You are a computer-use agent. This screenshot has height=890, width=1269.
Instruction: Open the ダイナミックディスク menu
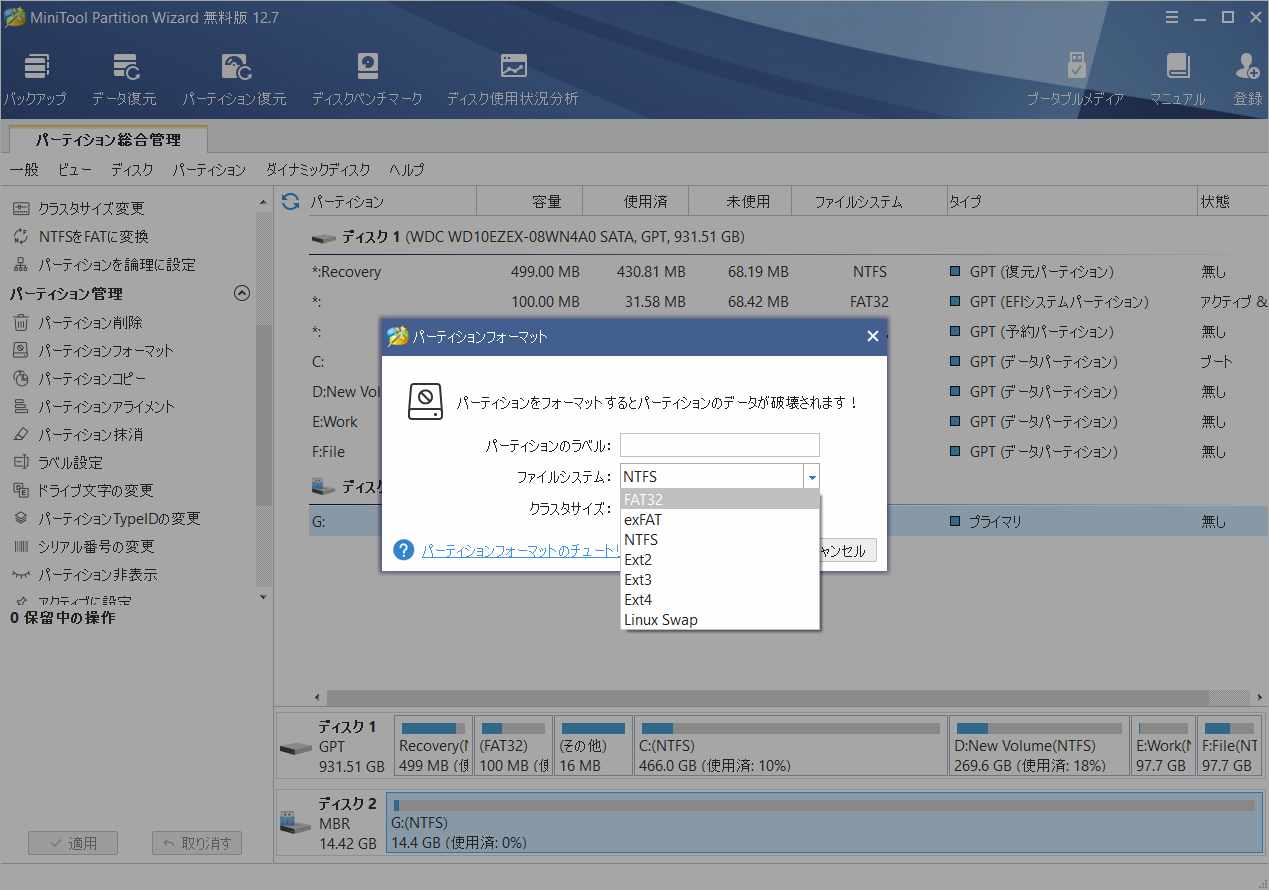[317, 170]
